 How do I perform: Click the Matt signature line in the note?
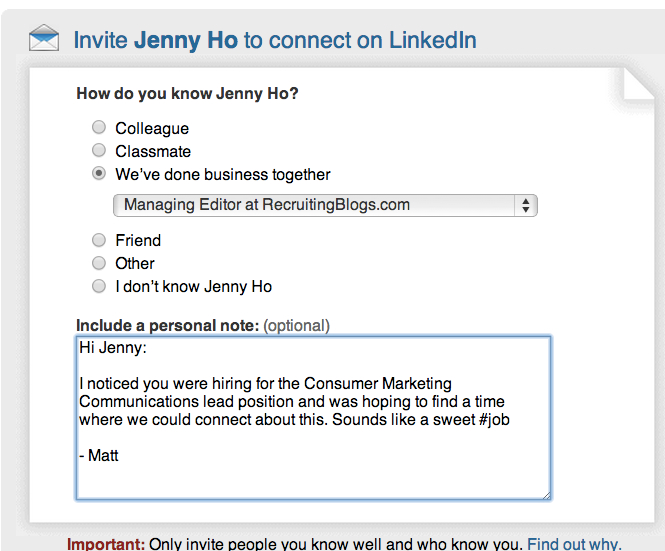pyautogui.click(x=100, y=455)
